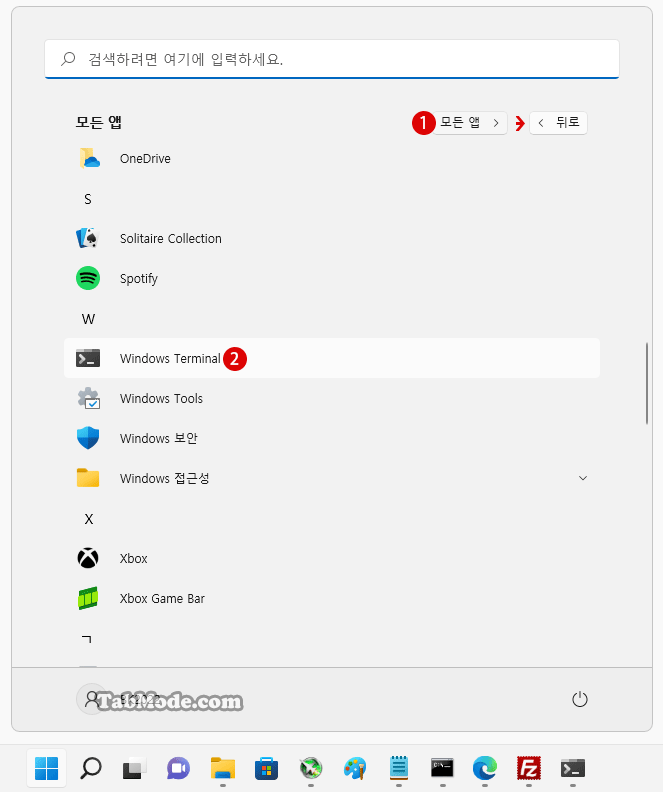Launch the Xbox app

coord(332,559)
